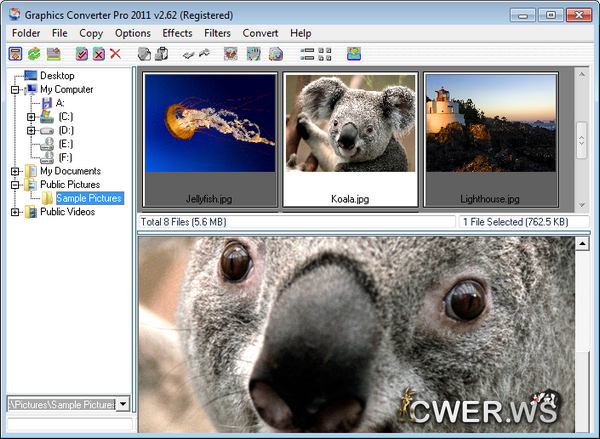Click the paste clipboard toolbar icon
The image size is (600, 439).
coord(161,54)
